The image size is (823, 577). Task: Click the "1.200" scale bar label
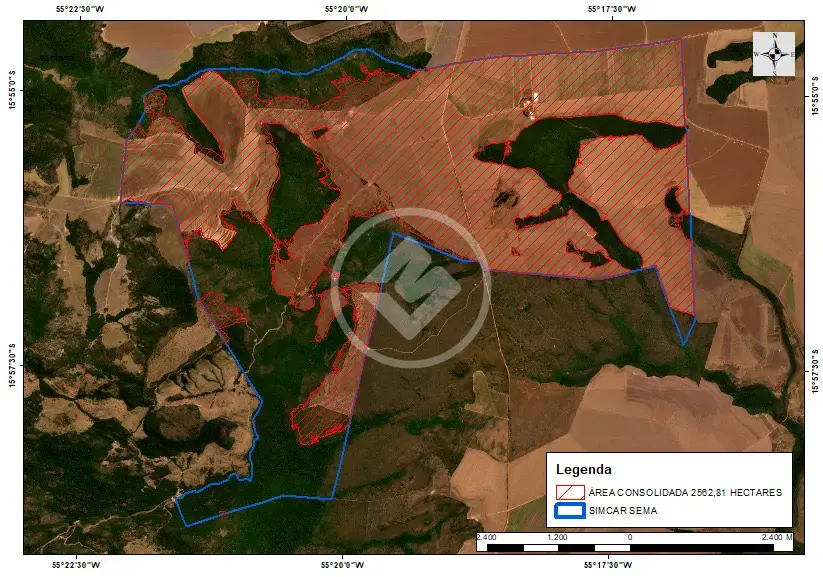coord(557,537)
